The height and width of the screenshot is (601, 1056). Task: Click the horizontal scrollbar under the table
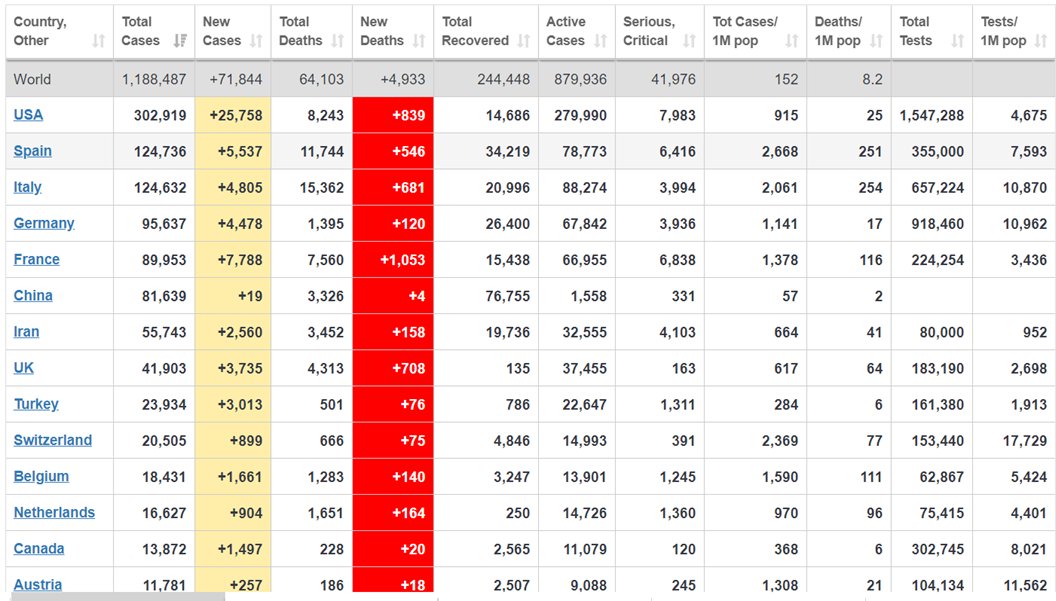(118, 597)
